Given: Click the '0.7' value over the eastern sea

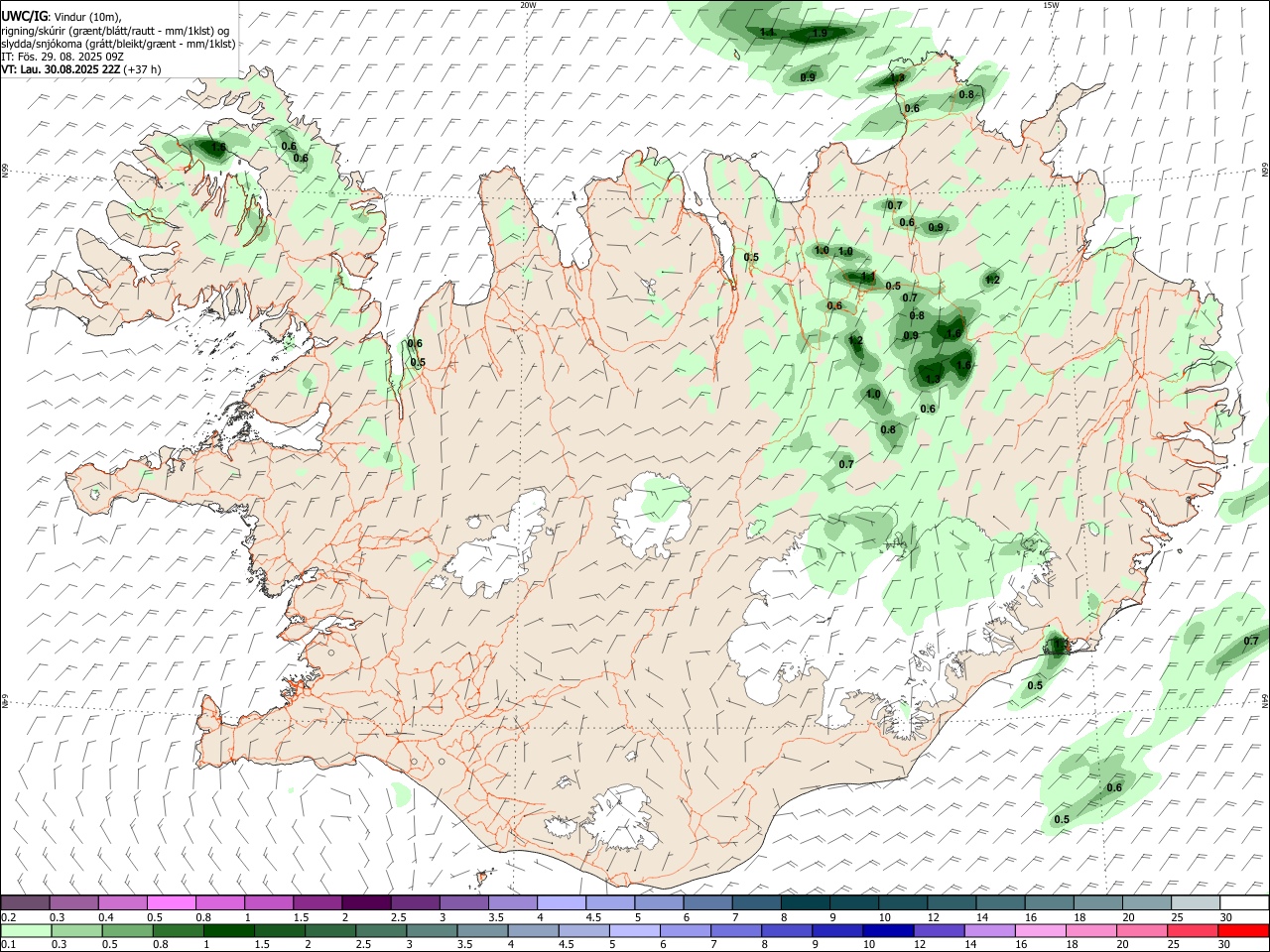Looking at the screenshot, I should pos(1251,641).
